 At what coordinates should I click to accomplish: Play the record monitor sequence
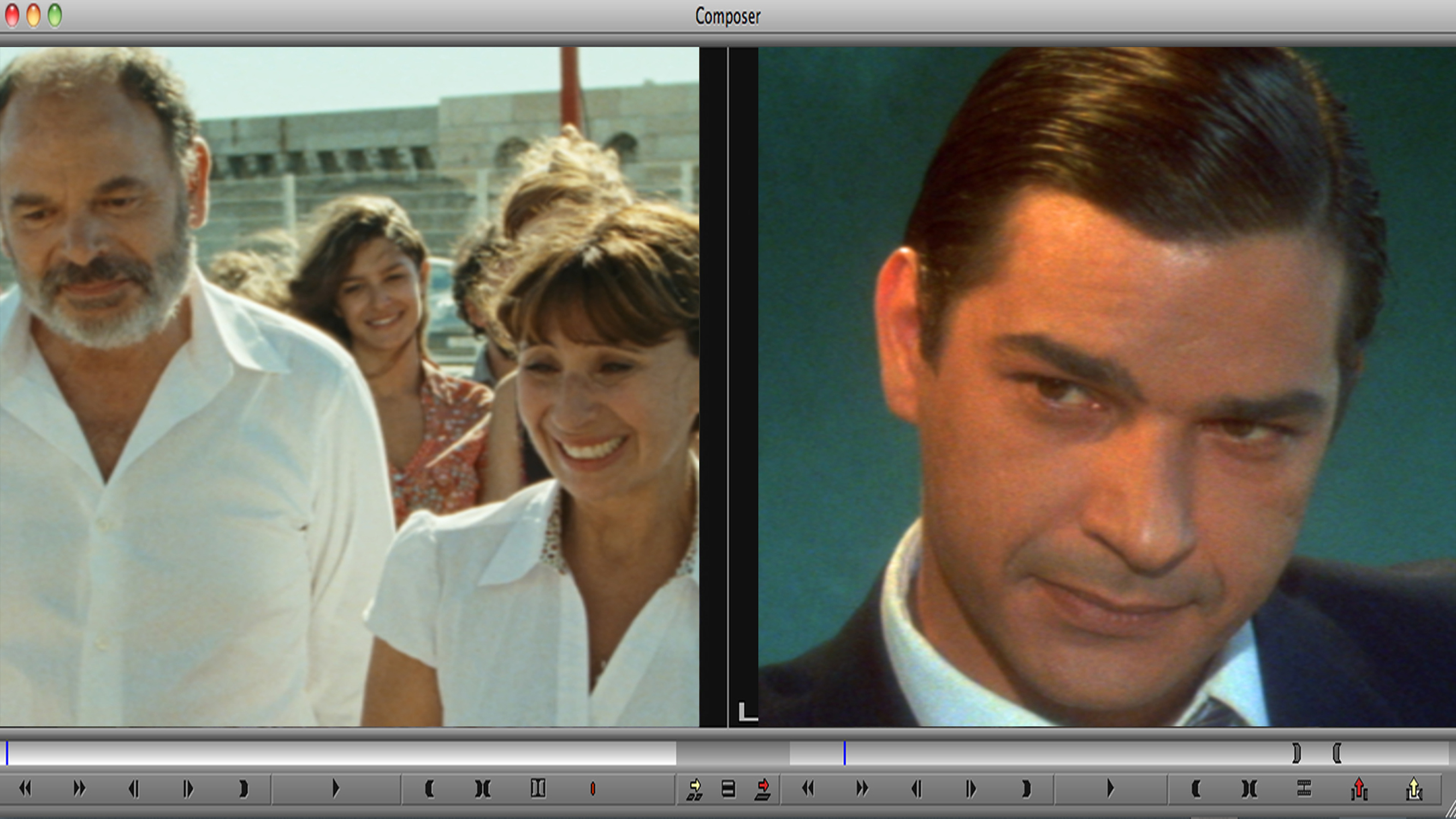(1110, 788)
